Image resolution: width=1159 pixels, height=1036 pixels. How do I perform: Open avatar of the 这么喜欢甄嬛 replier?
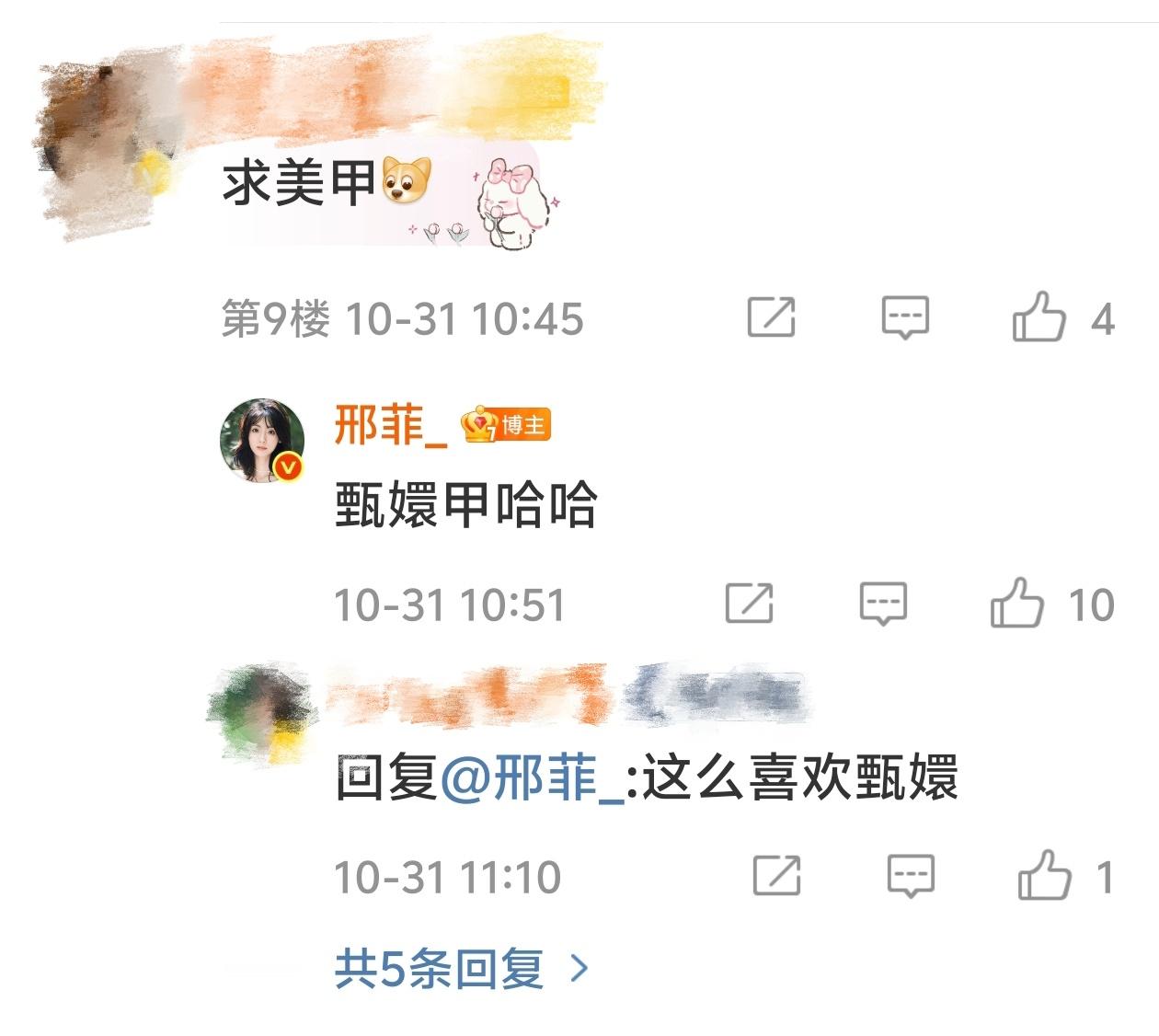[260, 709]
